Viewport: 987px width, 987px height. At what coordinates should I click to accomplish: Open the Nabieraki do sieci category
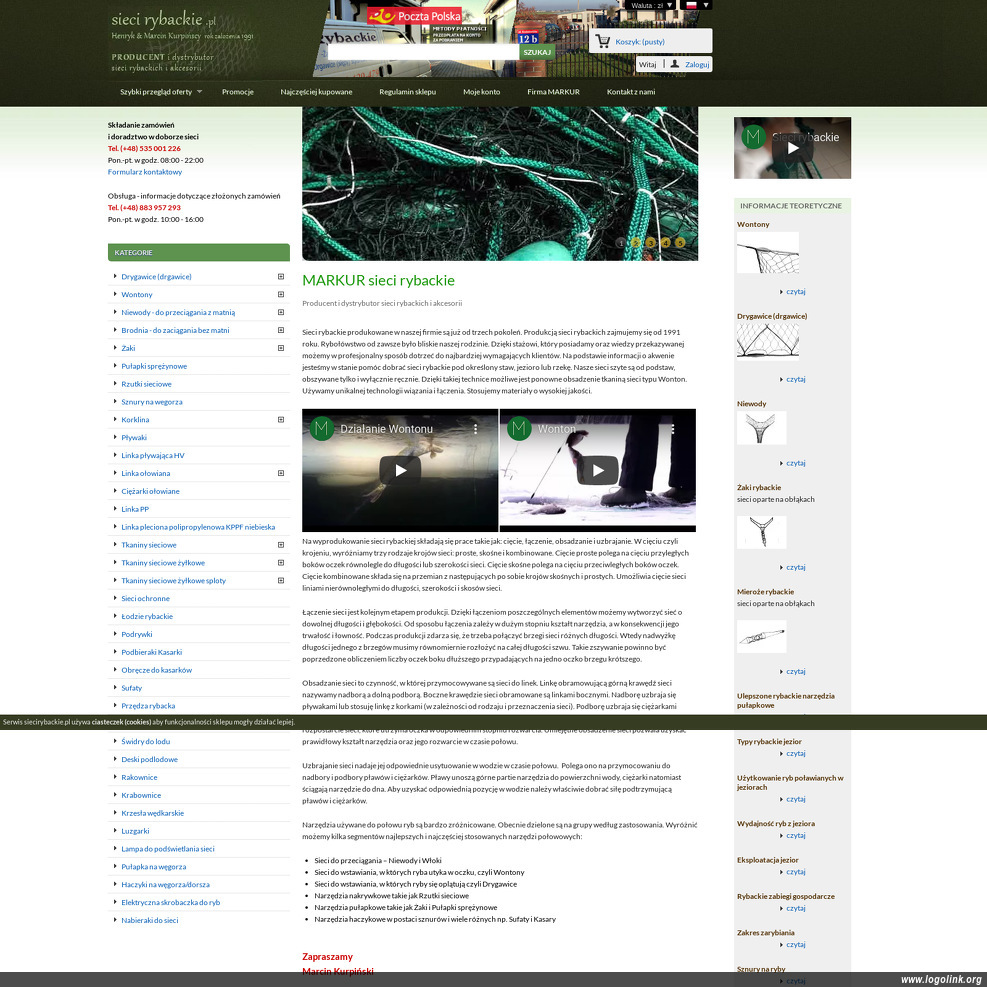point(150,920)
